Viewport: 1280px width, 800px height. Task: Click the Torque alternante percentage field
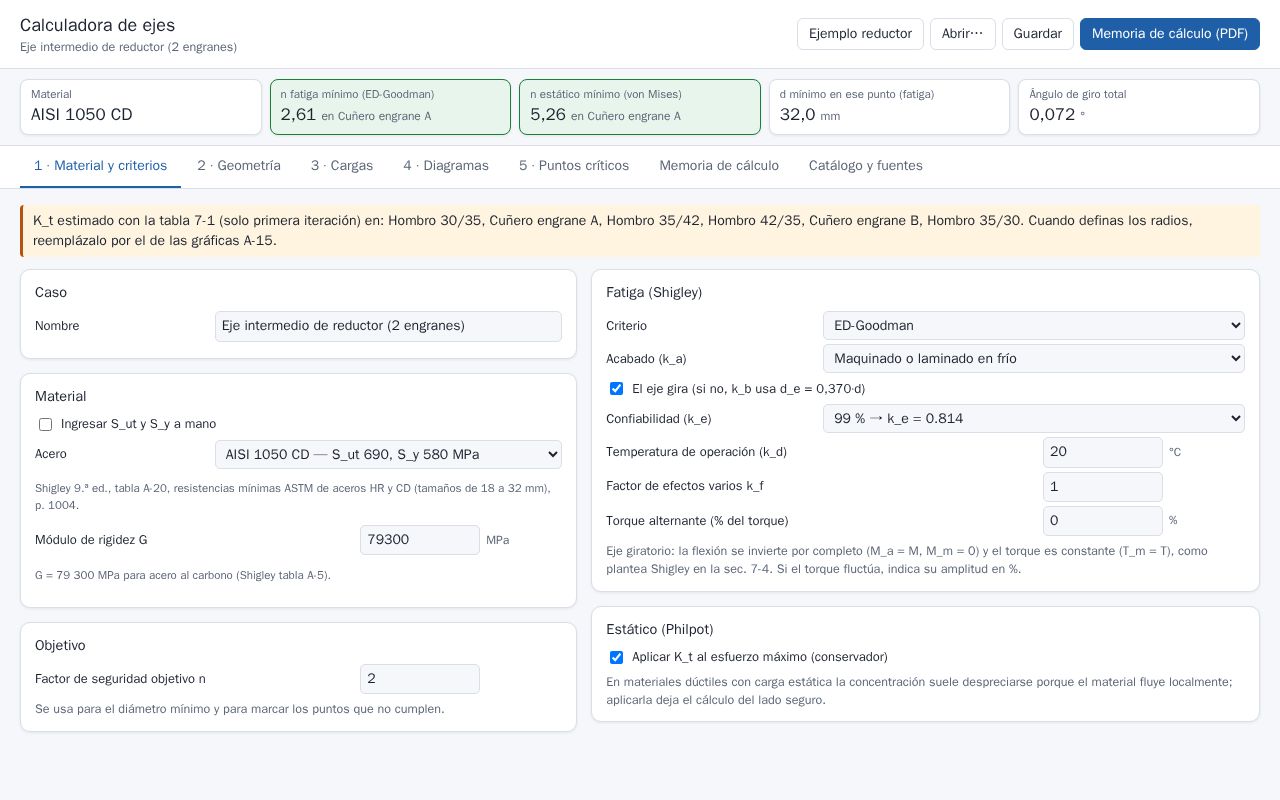pyautogui.click(x=1103, y=521)
